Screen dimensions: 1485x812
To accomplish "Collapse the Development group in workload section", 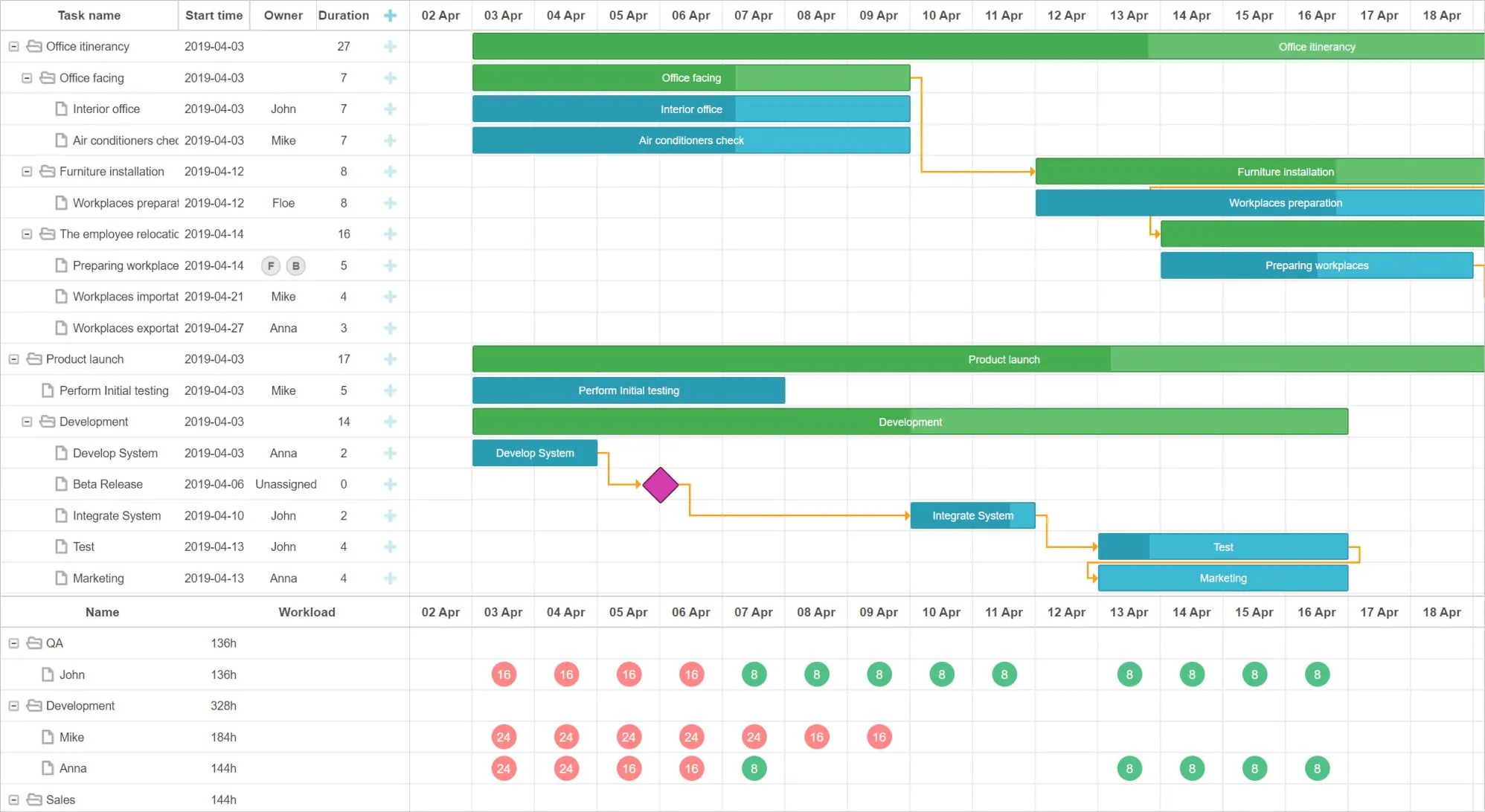I will (x=13, y=706).
